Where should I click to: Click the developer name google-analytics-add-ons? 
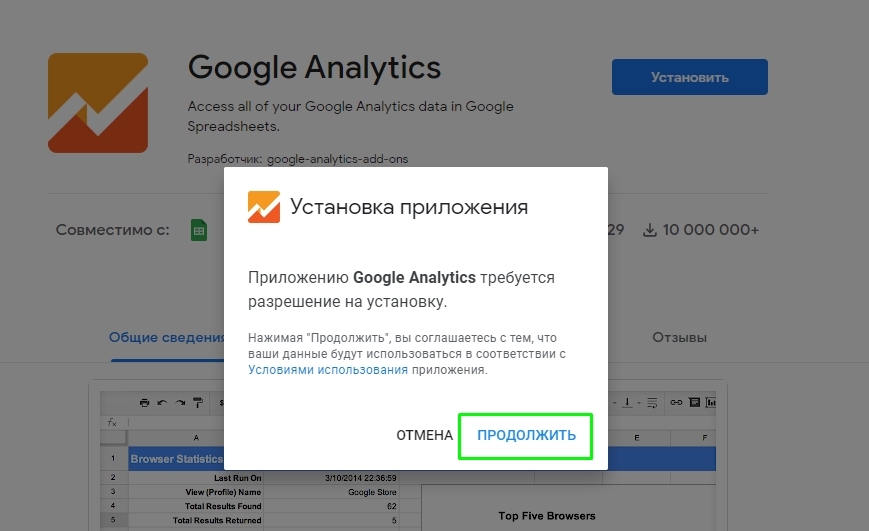338,159
